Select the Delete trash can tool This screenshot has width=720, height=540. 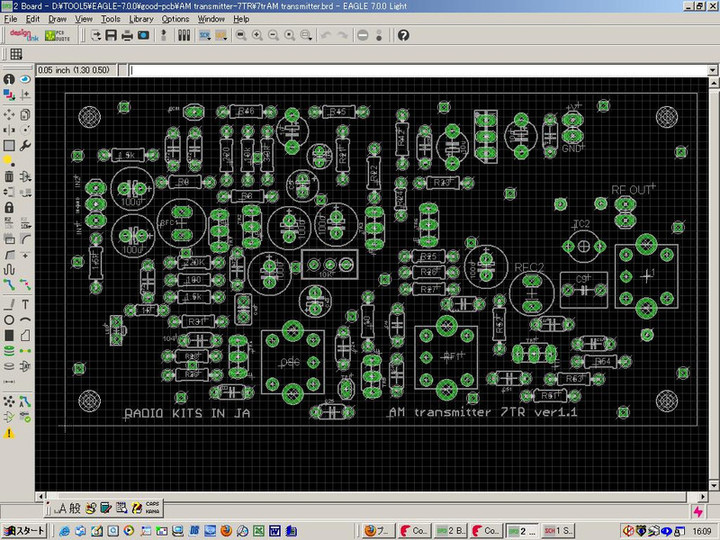point(9,176)
